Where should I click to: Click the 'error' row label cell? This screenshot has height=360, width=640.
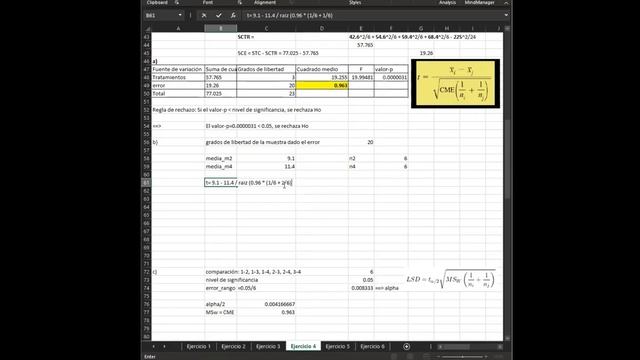click(178, 85)
